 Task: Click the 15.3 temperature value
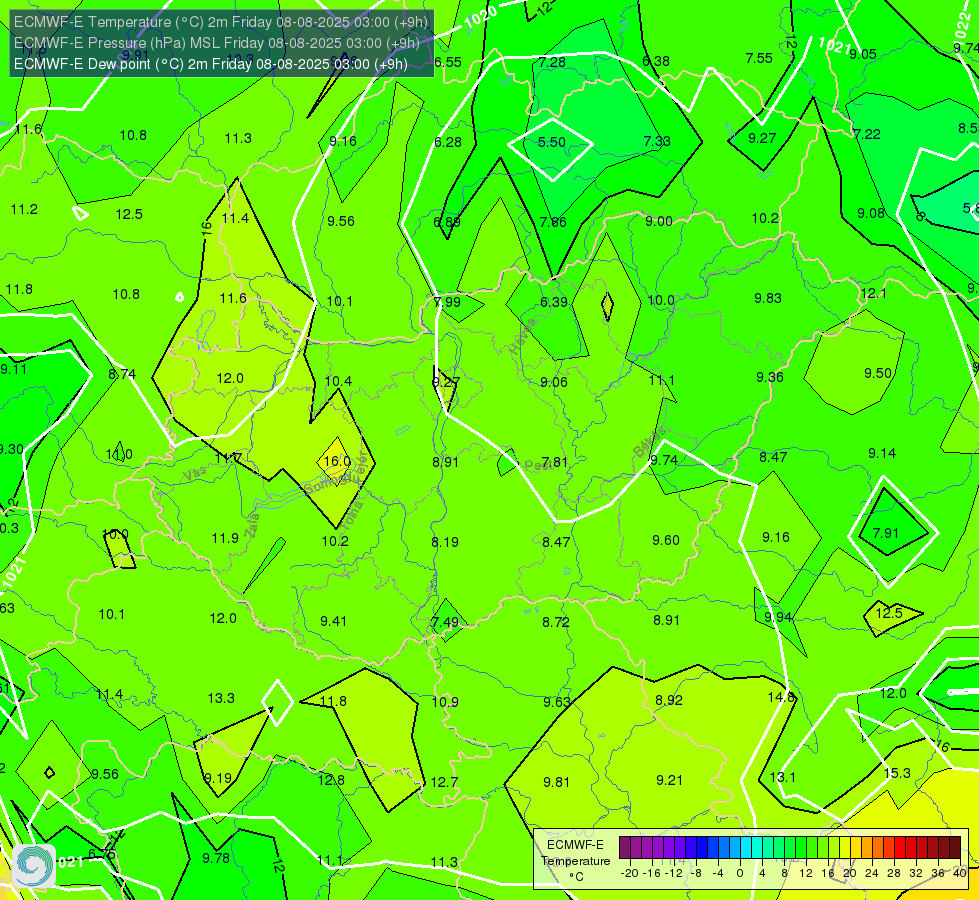(x=897, y=773)
